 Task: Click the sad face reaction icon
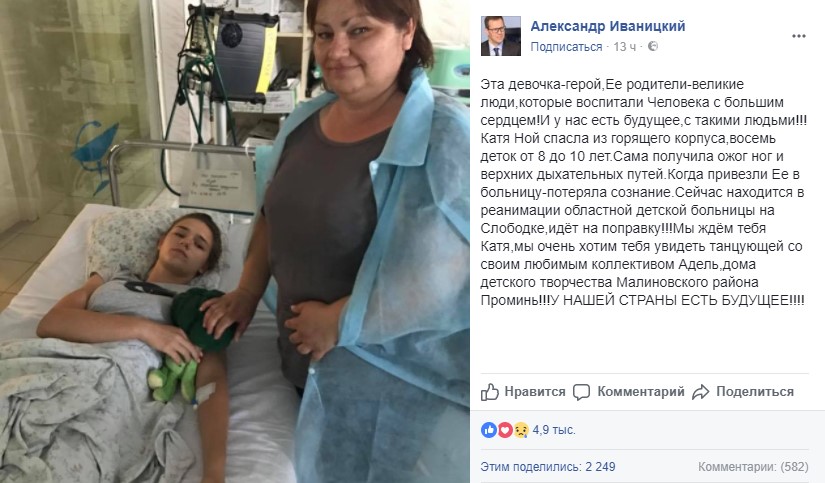pyautogui.click(x=521, y=430)
